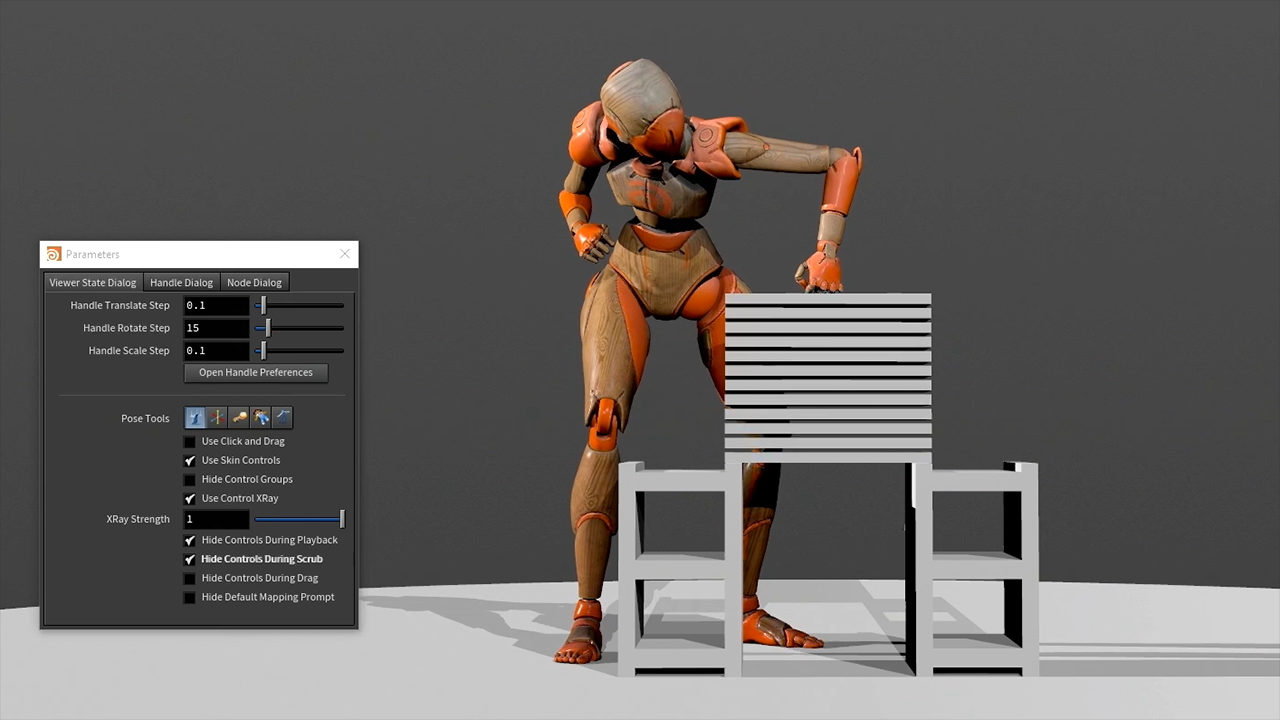The image size is (1280, 720).
Task: Select the red-yellow axis cross pose tool
Action: coord(217,418)
